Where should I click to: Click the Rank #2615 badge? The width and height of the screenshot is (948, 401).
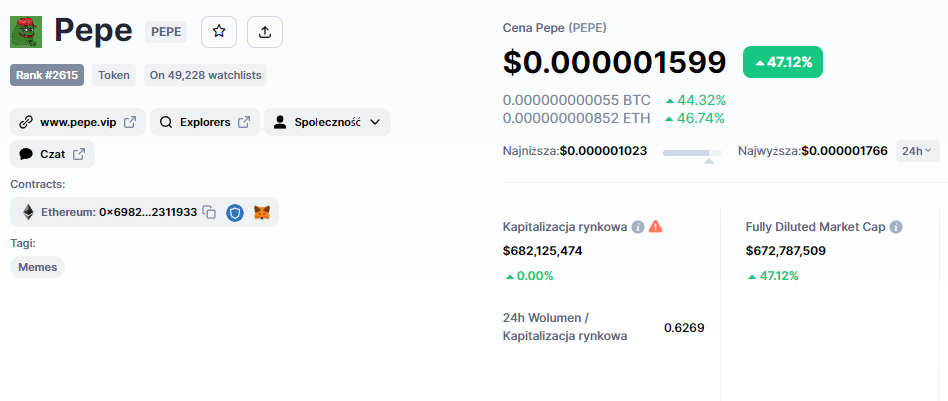click(48, 75)
